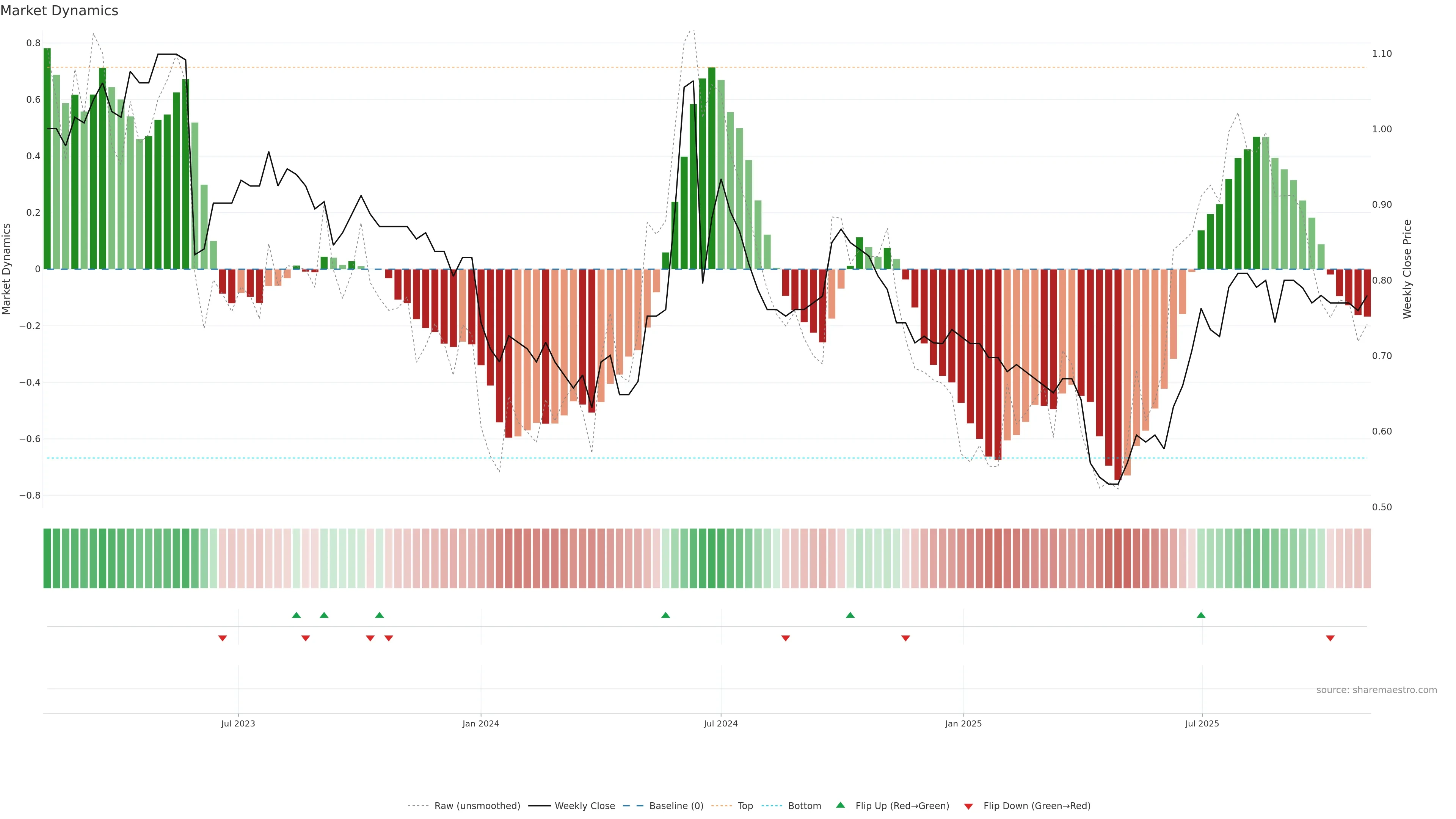The height and width of the screenshot is (819, 1456).
Task: Click the Jan 2025 x-axis label
Action: point(963,723)
